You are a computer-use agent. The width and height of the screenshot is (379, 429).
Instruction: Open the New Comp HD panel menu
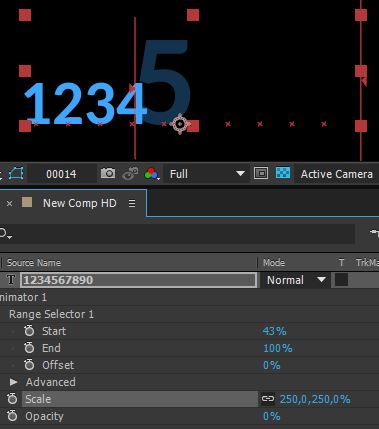coord(132,203)
